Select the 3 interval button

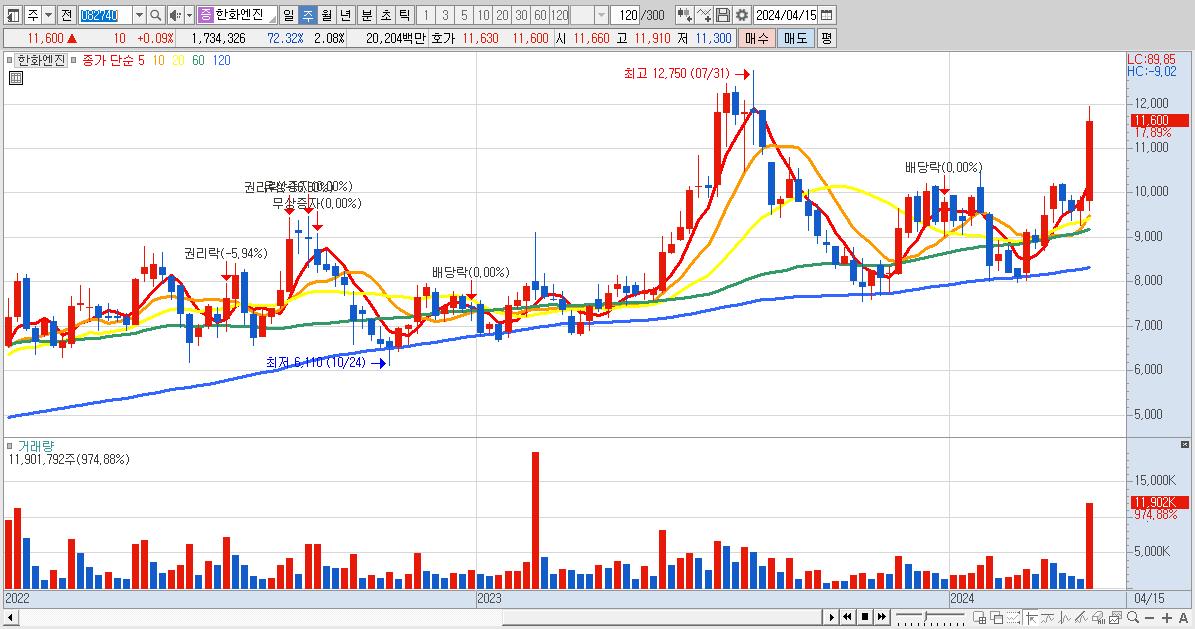point(445,14)
